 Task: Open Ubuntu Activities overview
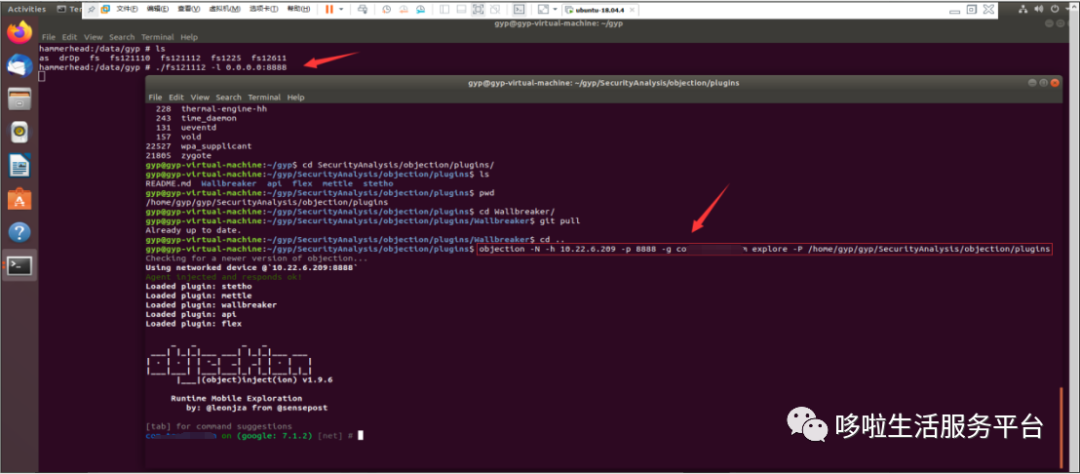coord(27,10)
